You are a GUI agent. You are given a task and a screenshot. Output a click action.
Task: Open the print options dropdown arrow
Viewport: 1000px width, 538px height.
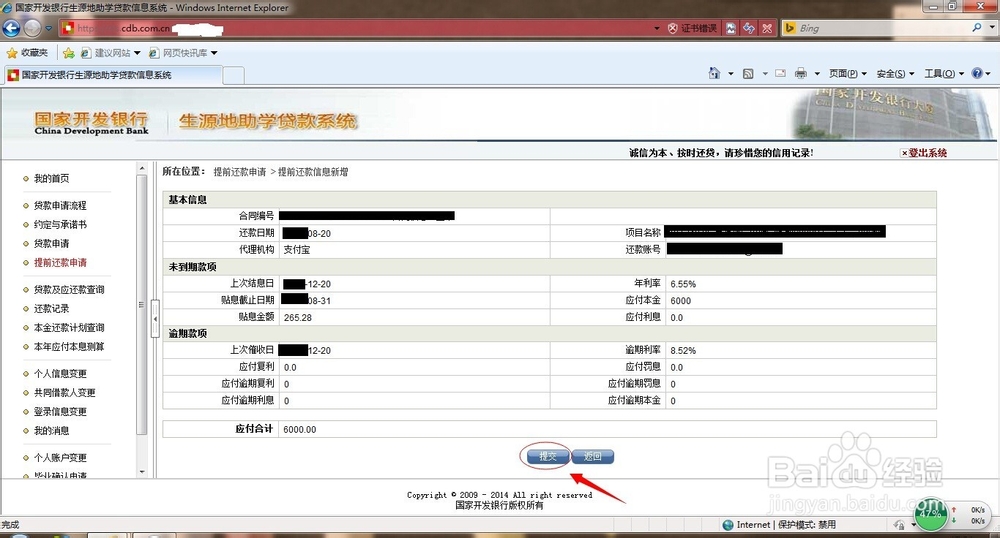click(x=817, y=74)
